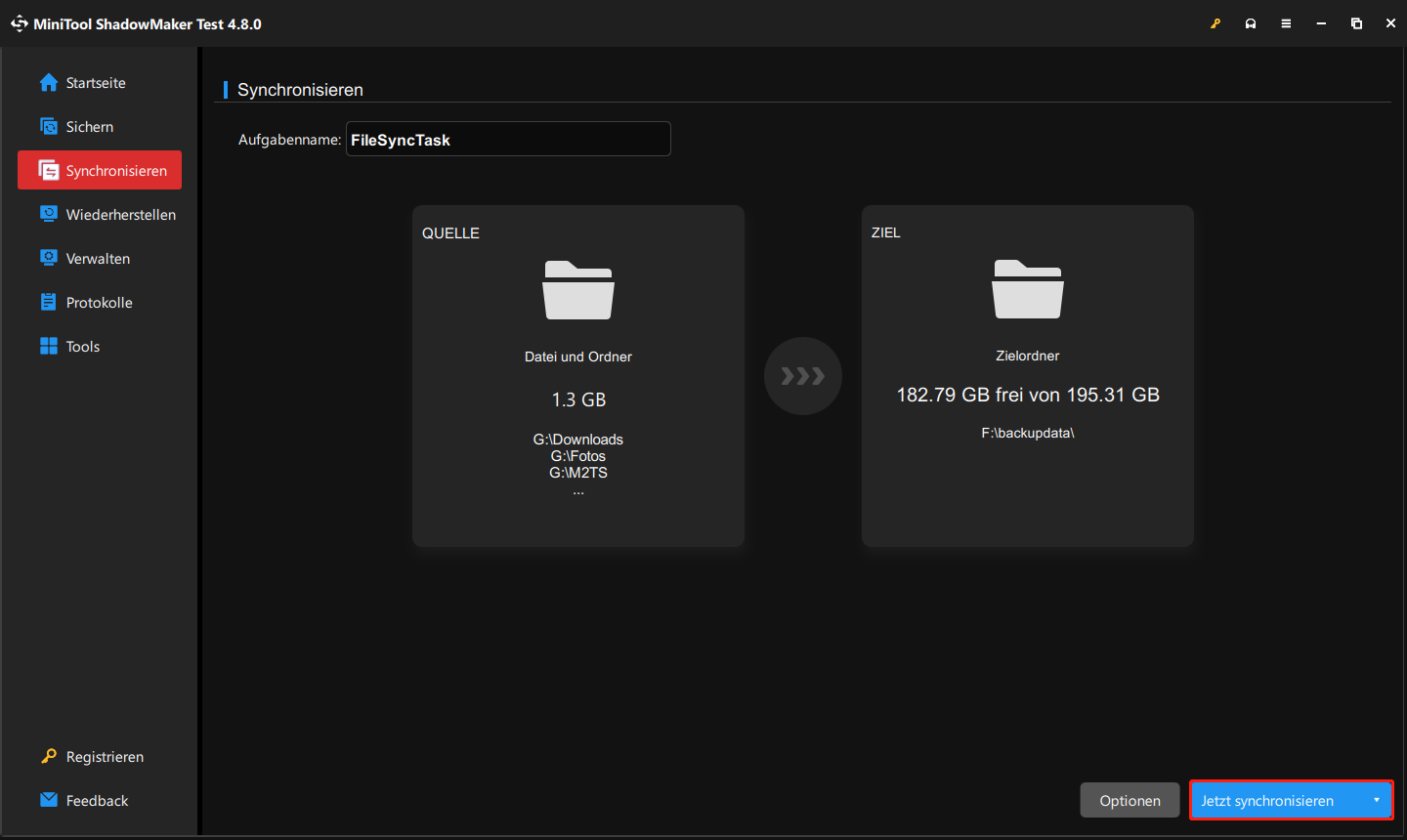Select the QUELLE source panel label
The width and height of the screenshot is (1407, 840).
coord(450,233)
